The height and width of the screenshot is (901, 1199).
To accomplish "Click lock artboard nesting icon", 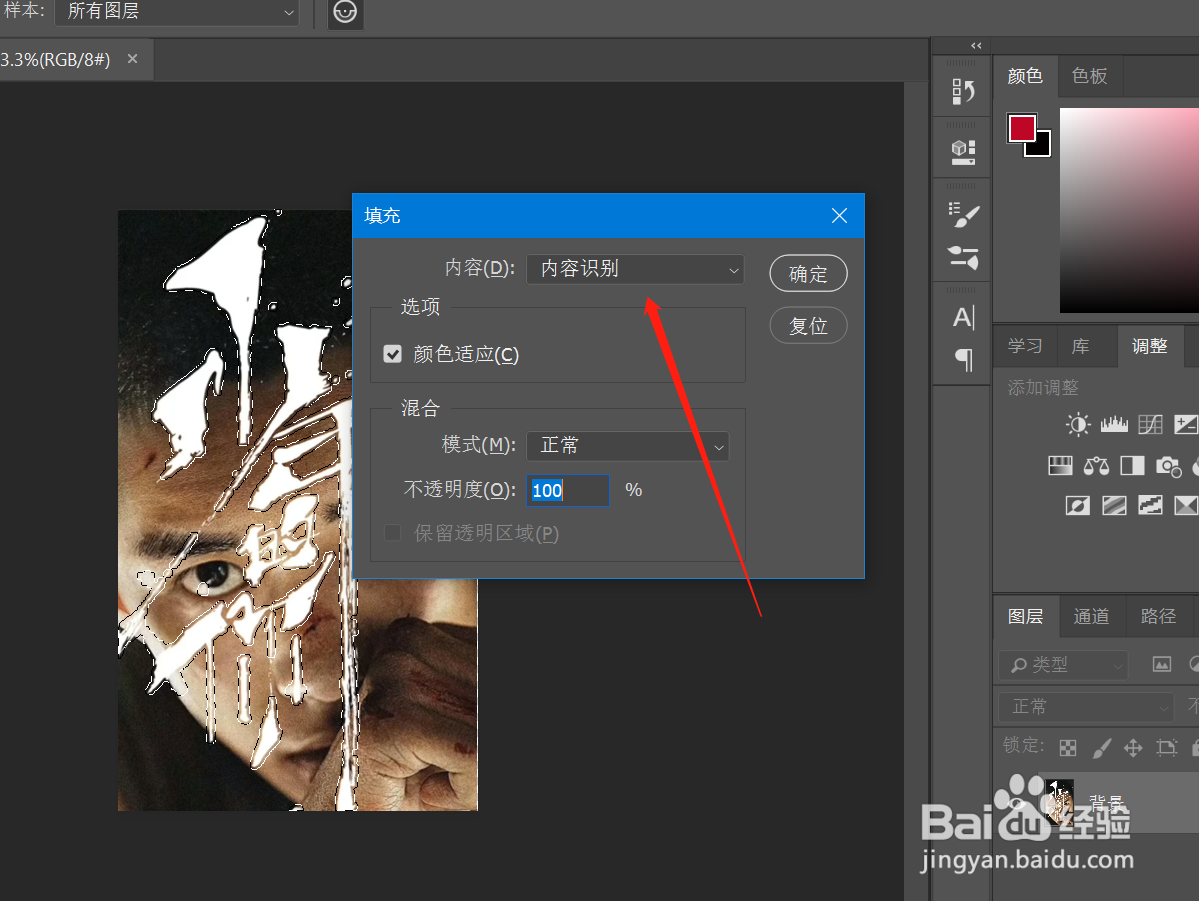I will (1167, 747).
